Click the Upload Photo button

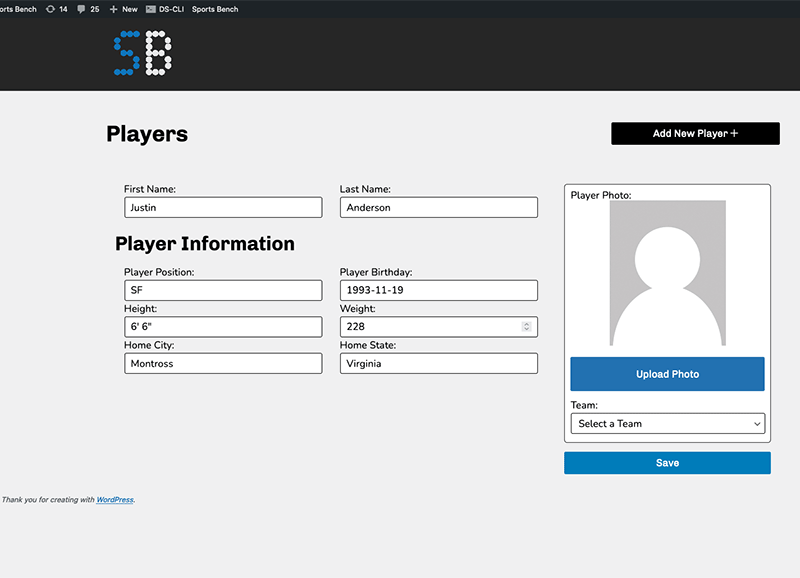coord(667,374)
